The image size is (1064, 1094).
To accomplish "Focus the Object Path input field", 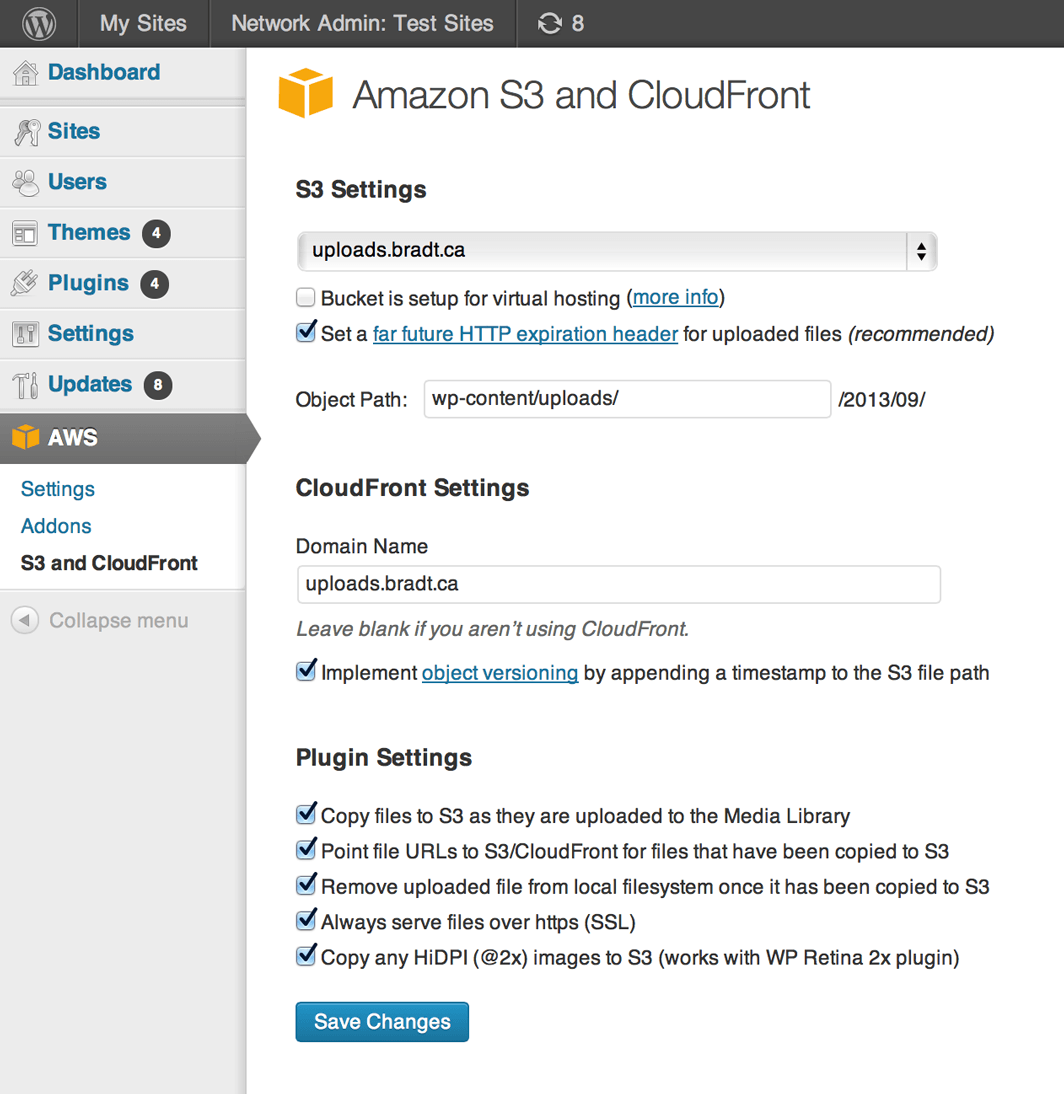I will [627, 399].
